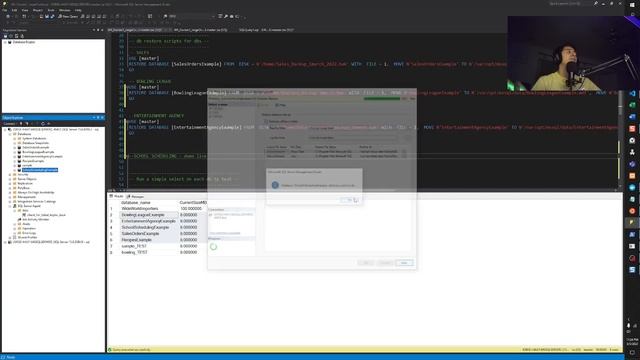Screen dimensions: 640x360
Task: Open the Connect dropdown in Object Explorer
Action: pyautogui.click(x=9, y=124)
